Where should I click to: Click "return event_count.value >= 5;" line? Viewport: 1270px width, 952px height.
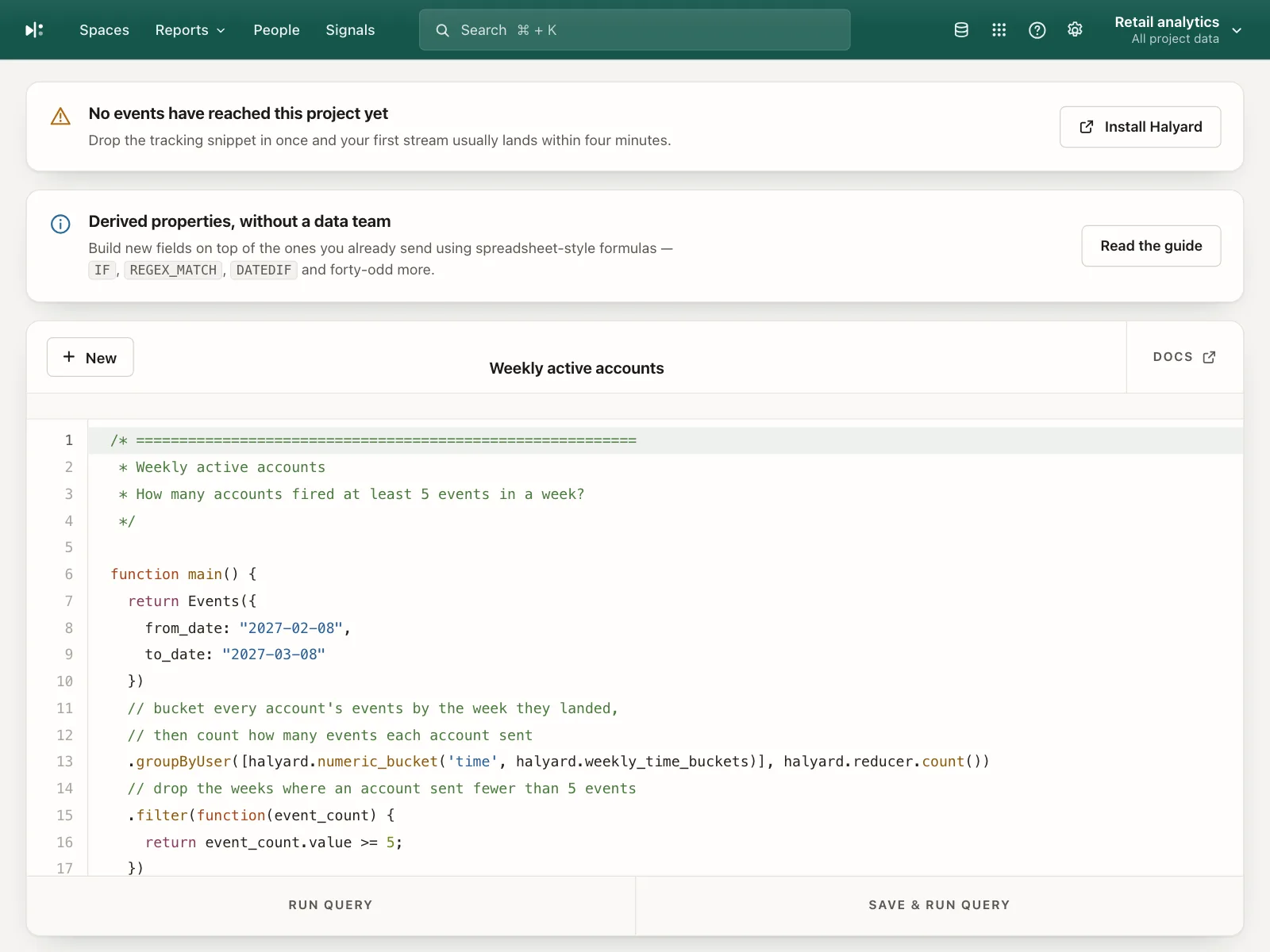point(274,843)
